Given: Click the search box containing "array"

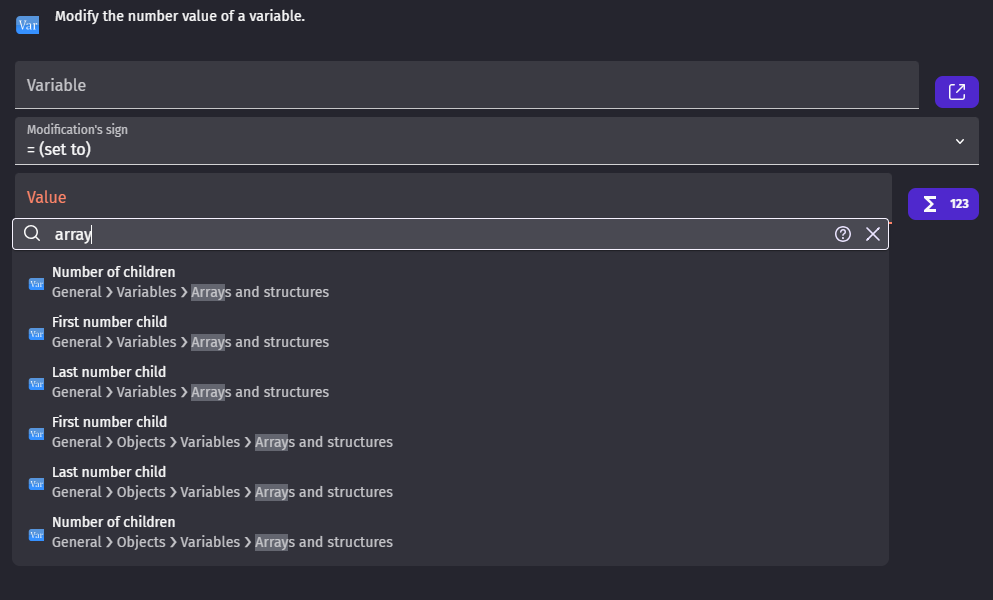Looking at the screenshot, I should pyautogui.click(x=440, y=234).
